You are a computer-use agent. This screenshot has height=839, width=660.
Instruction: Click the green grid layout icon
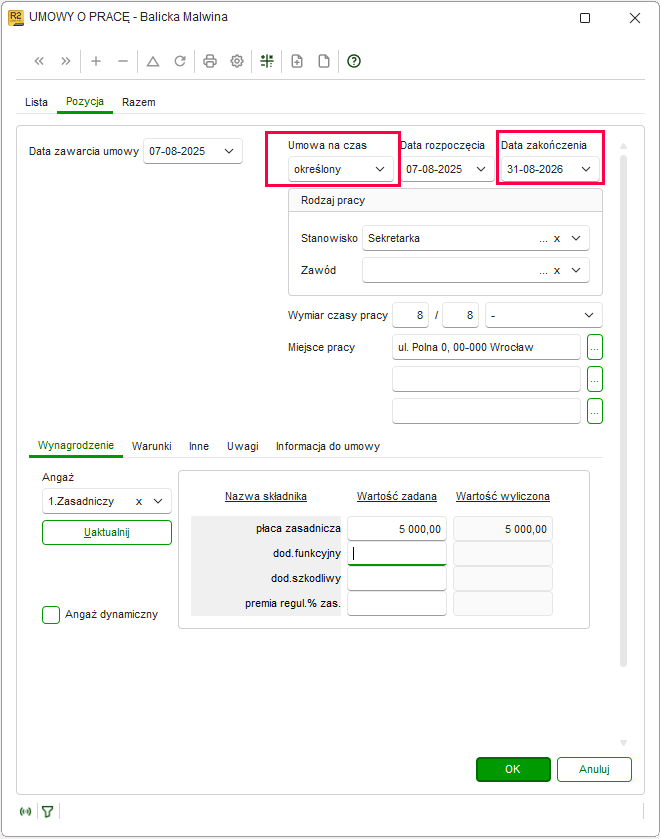267,61
